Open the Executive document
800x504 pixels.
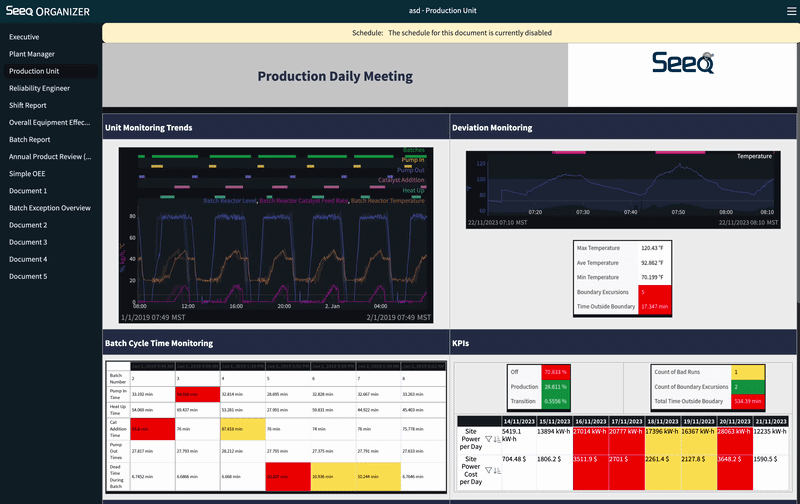[24, 37]
